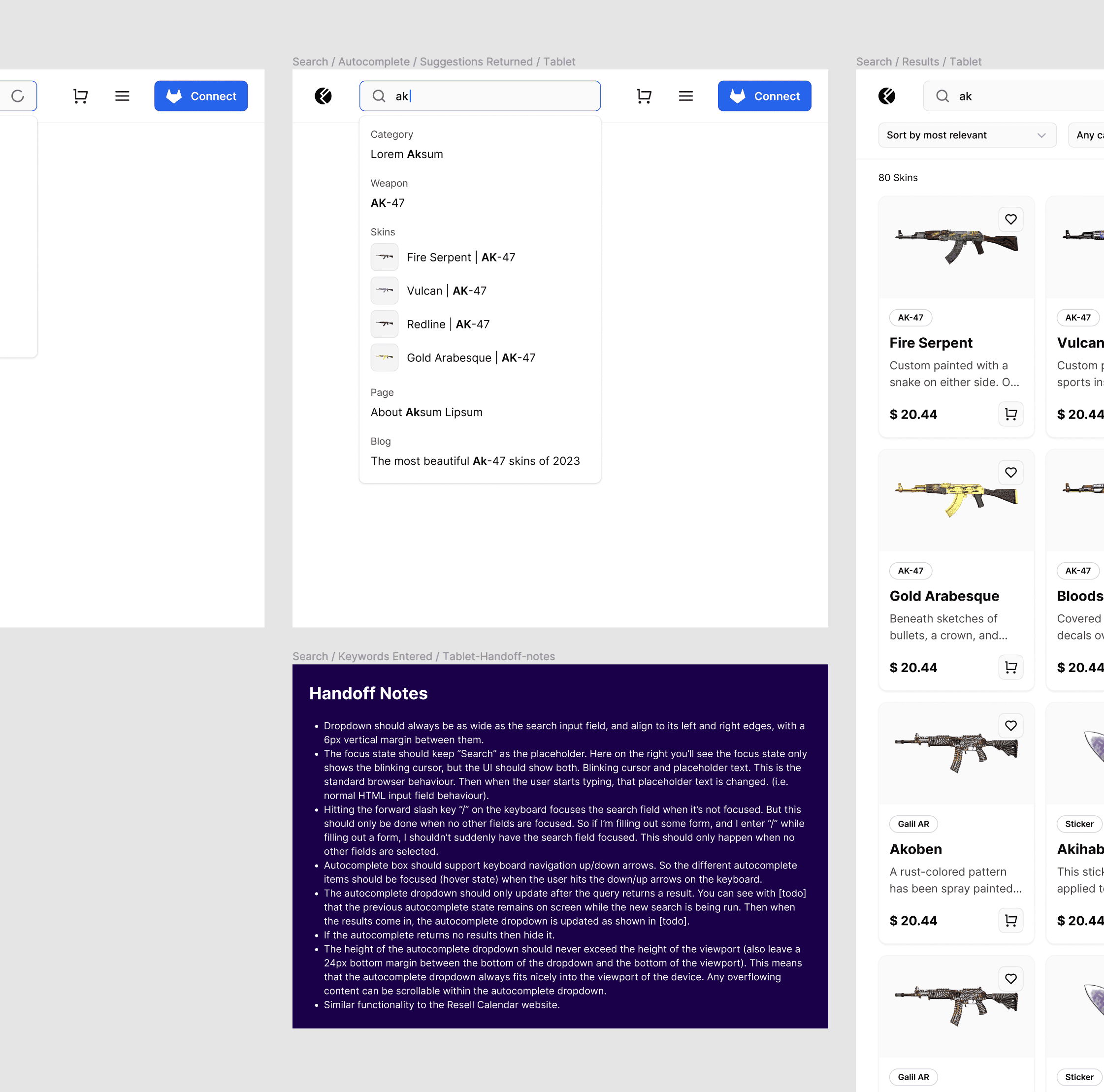Click the Gold Arabesque rifle thumbnail on the results card
Viewport: 1104px width, 1092px height.
point(956,498)
